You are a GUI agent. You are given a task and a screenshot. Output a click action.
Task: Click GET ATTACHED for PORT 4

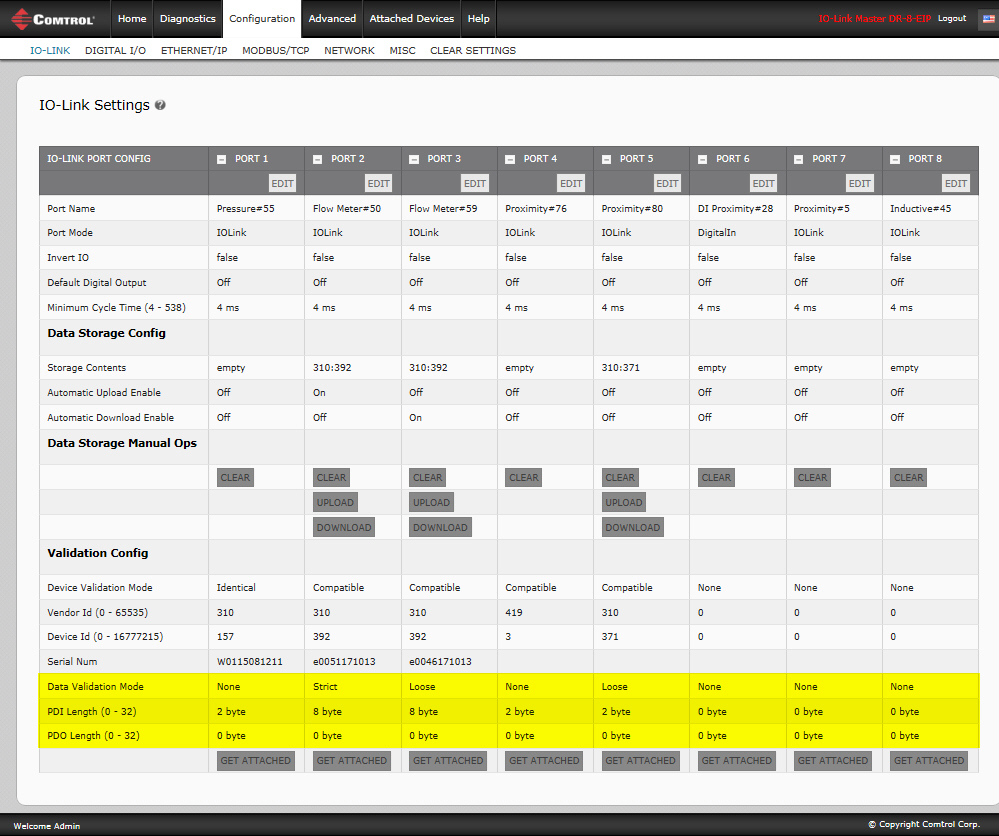(x=544, y=761)
